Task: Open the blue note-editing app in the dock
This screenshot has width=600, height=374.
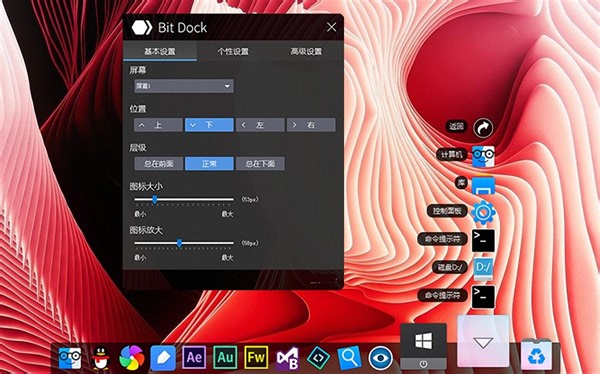Action: (x=163, y=358)
